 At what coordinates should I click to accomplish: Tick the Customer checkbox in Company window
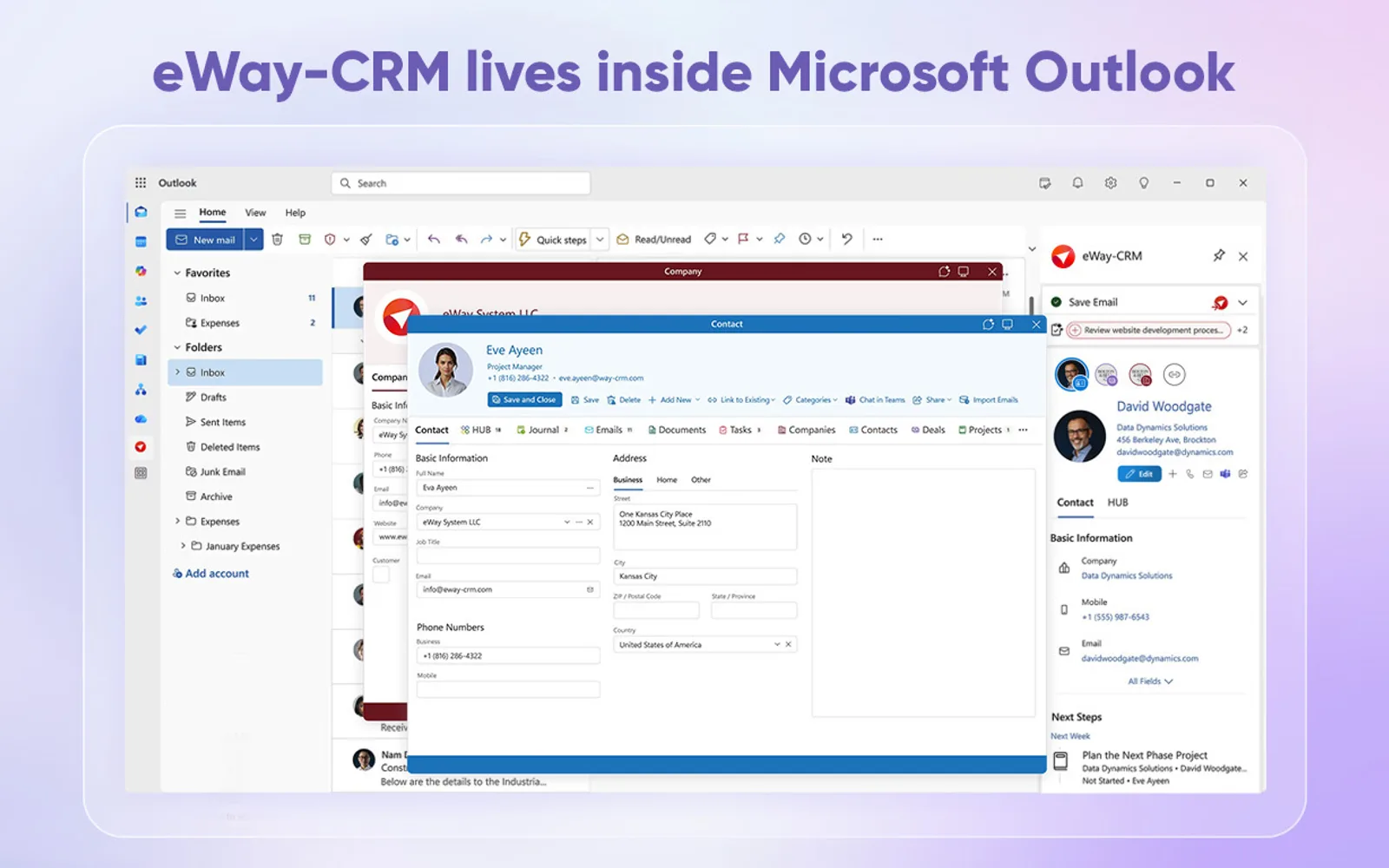pyautogui.click(x=381, y=575)
